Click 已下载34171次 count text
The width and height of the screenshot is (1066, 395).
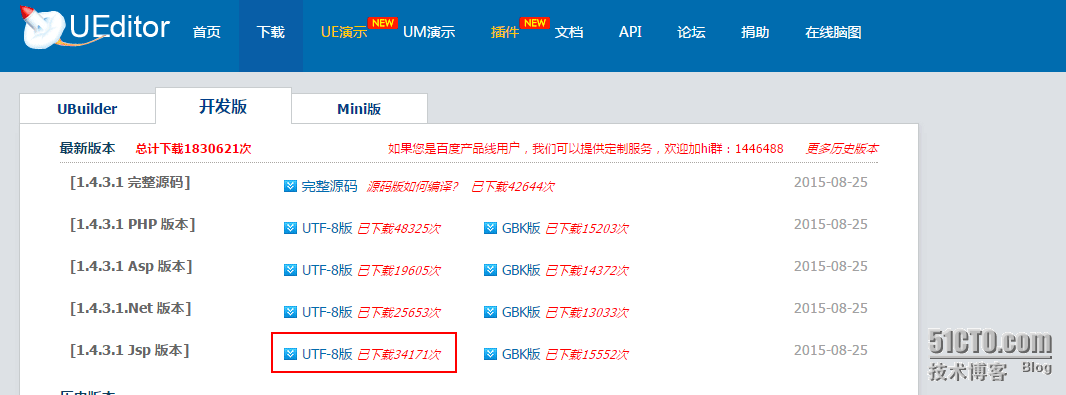point(399,354)
